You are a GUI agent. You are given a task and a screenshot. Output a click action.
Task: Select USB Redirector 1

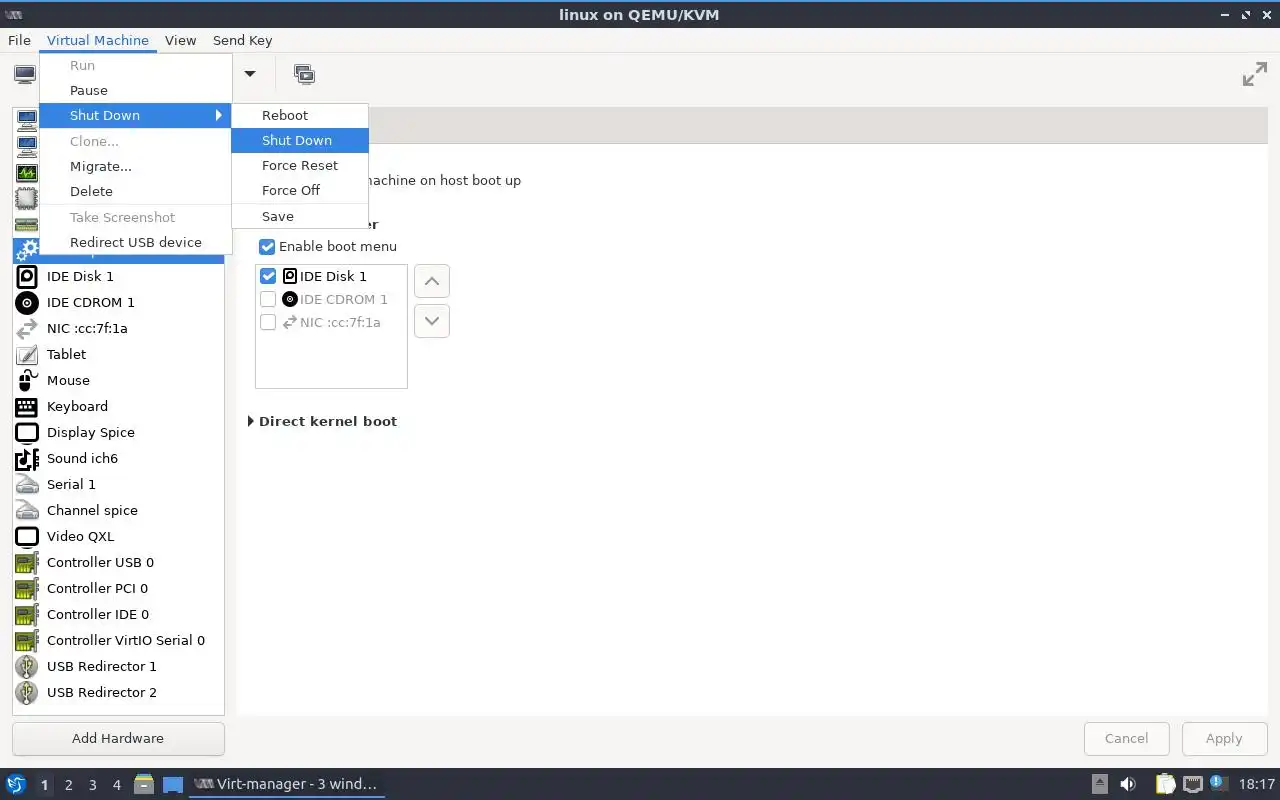point(118,666)
